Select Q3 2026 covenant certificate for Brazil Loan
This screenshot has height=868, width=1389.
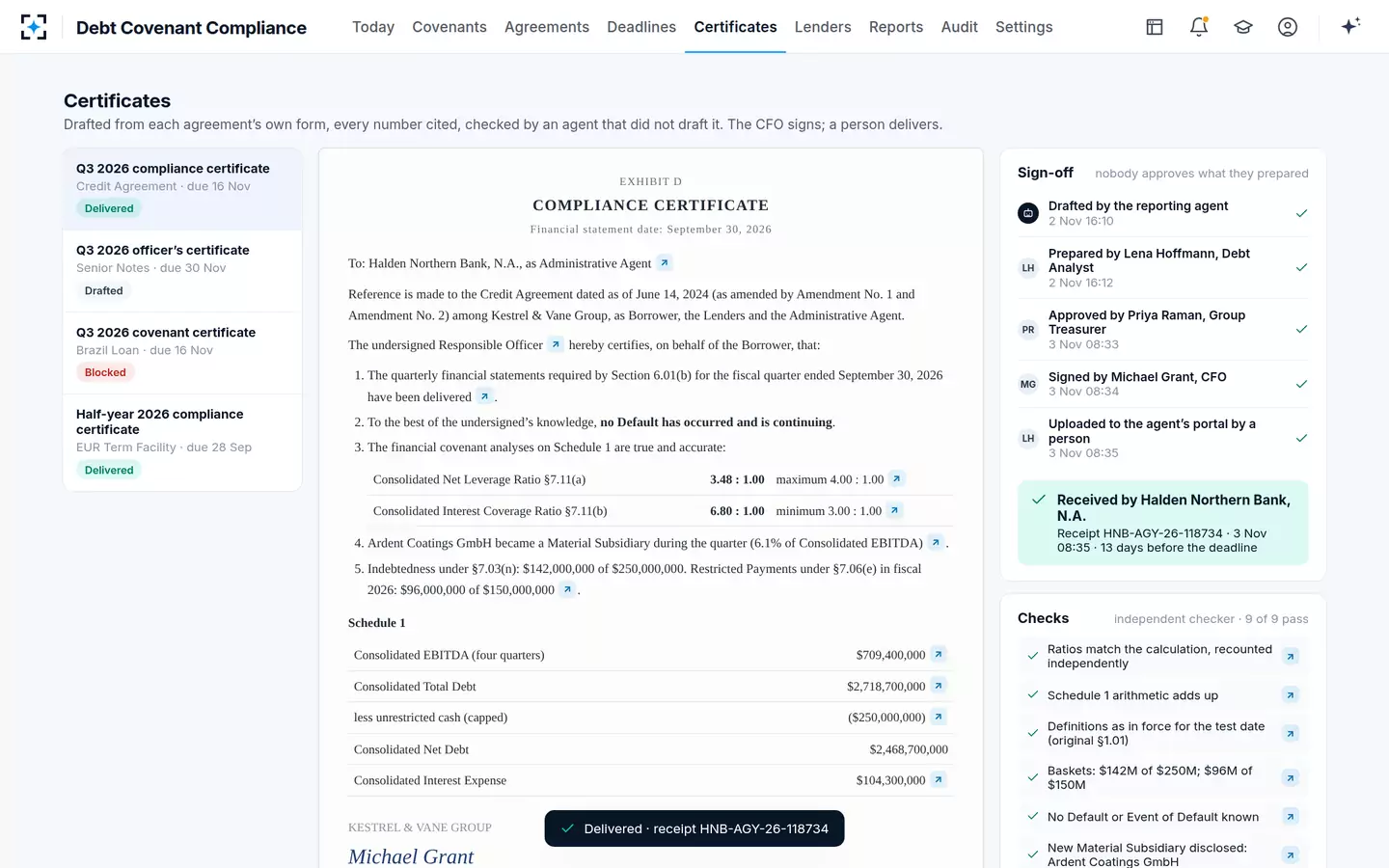(x=182, y=353)
